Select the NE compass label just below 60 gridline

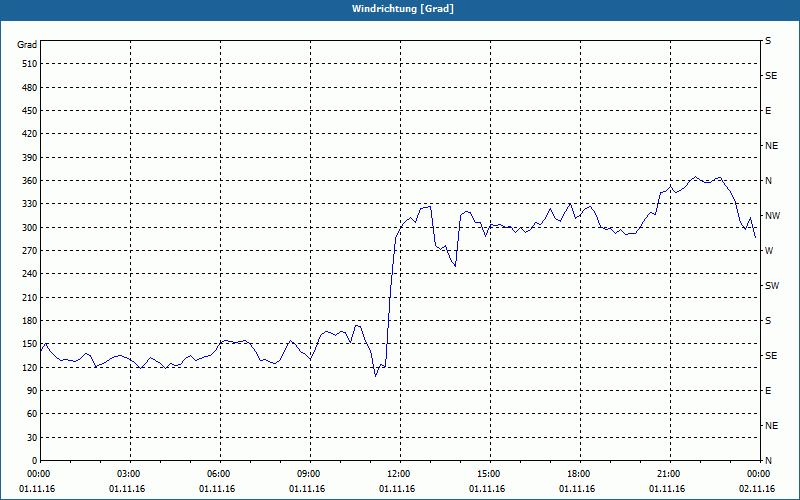(x=771, y=426)
